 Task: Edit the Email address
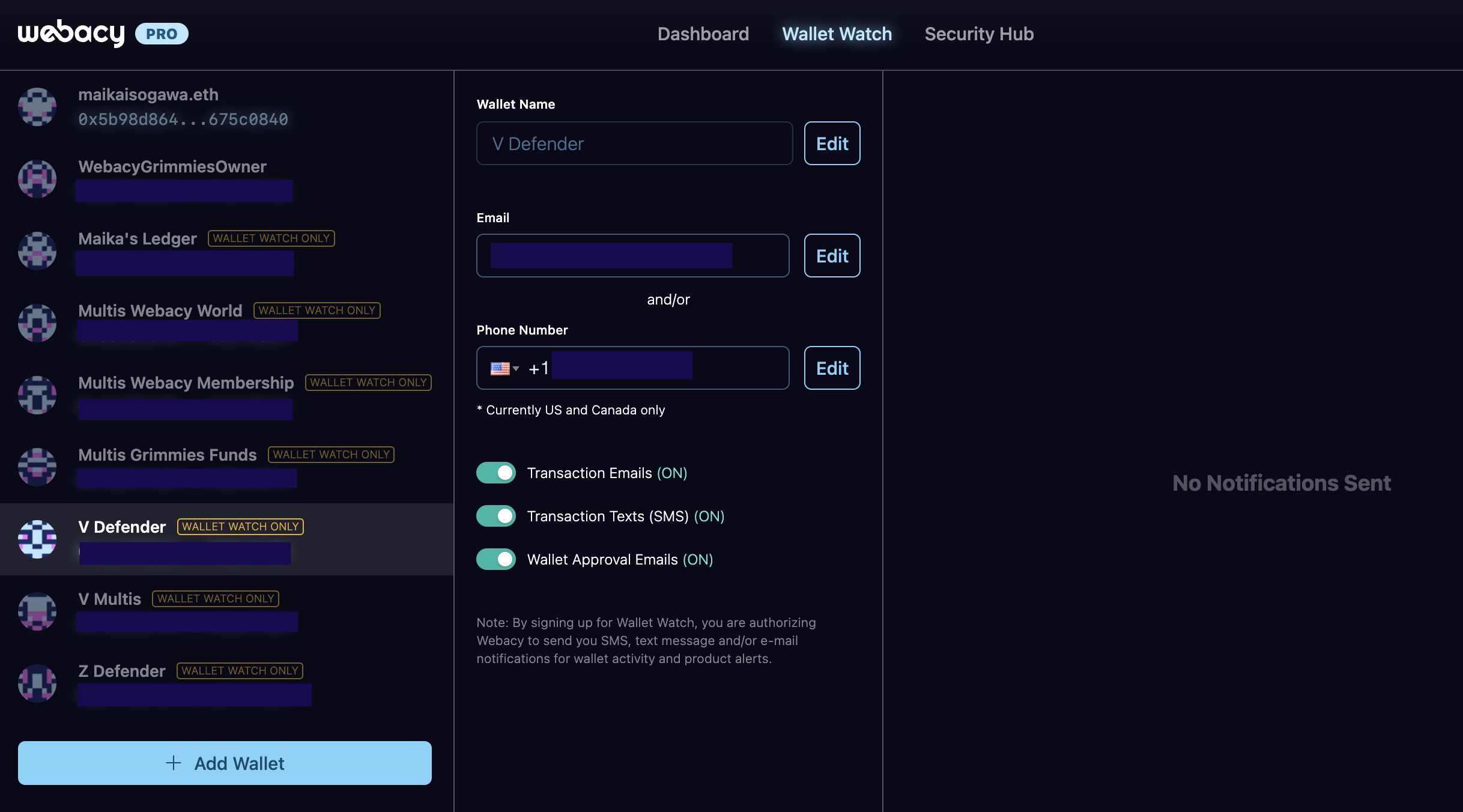tap(832, 256)
